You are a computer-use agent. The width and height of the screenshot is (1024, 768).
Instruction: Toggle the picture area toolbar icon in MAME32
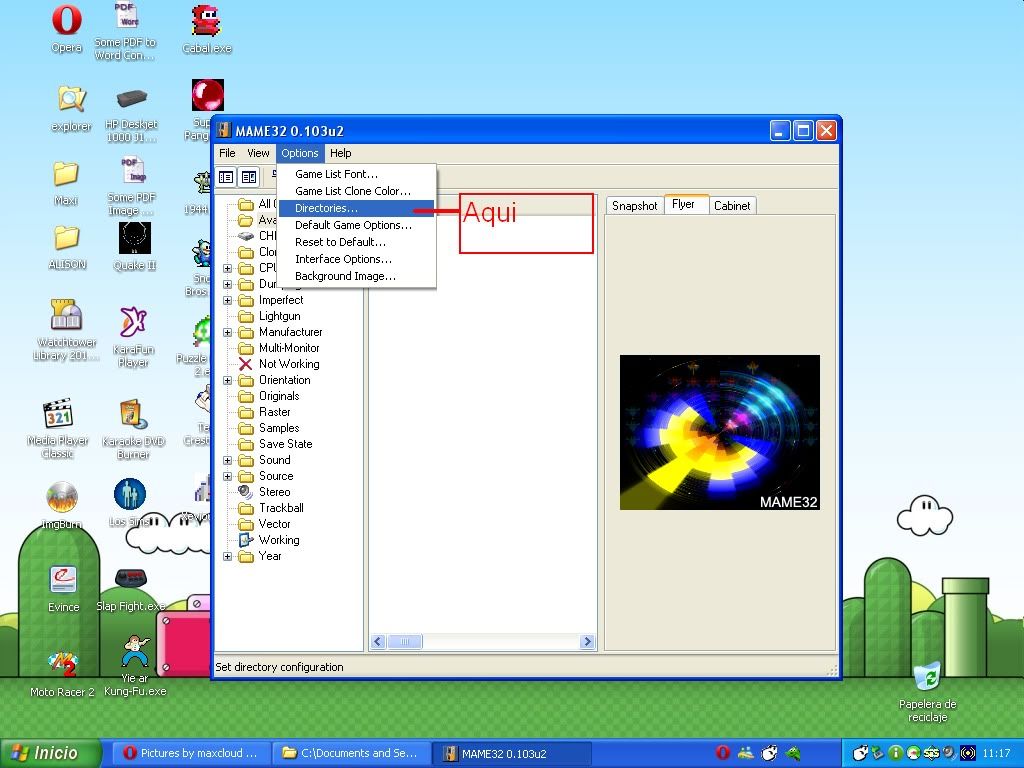(249, 177)
